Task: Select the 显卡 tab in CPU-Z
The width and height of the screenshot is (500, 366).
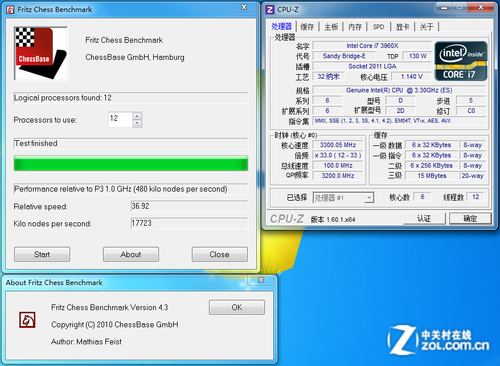Action: coord(402,27)
